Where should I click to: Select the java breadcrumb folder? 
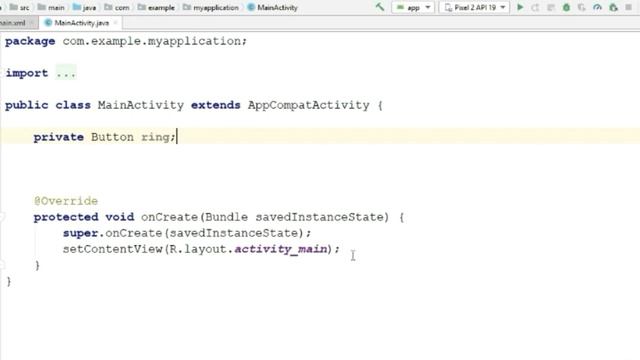coord(84,7)
